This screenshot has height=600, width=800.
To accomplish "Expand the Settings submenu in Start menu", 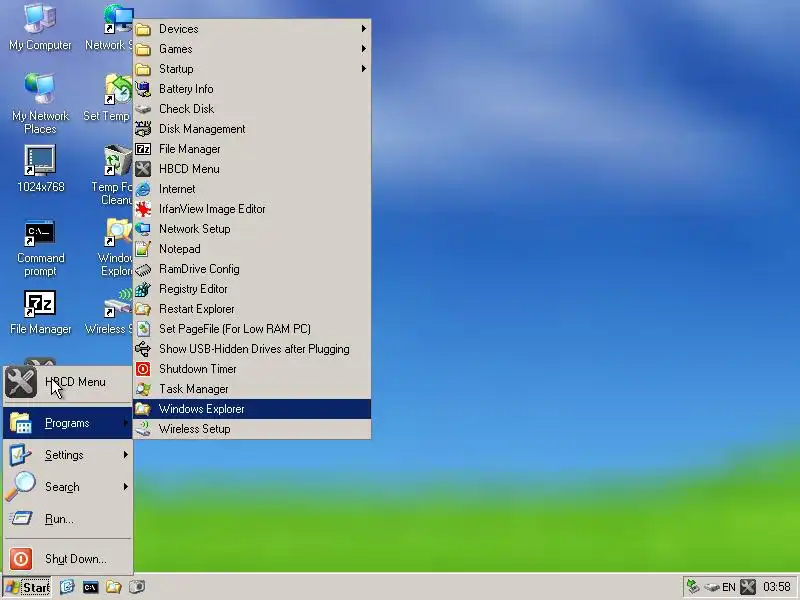I will tap(68, 455).
